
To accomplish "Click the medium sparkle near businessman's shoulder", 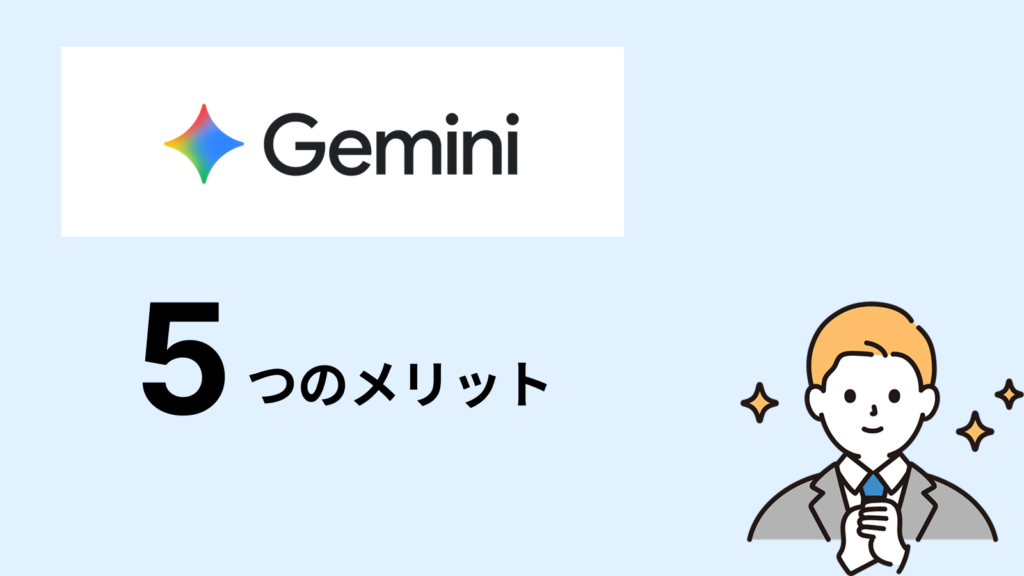I will point(974,431).
